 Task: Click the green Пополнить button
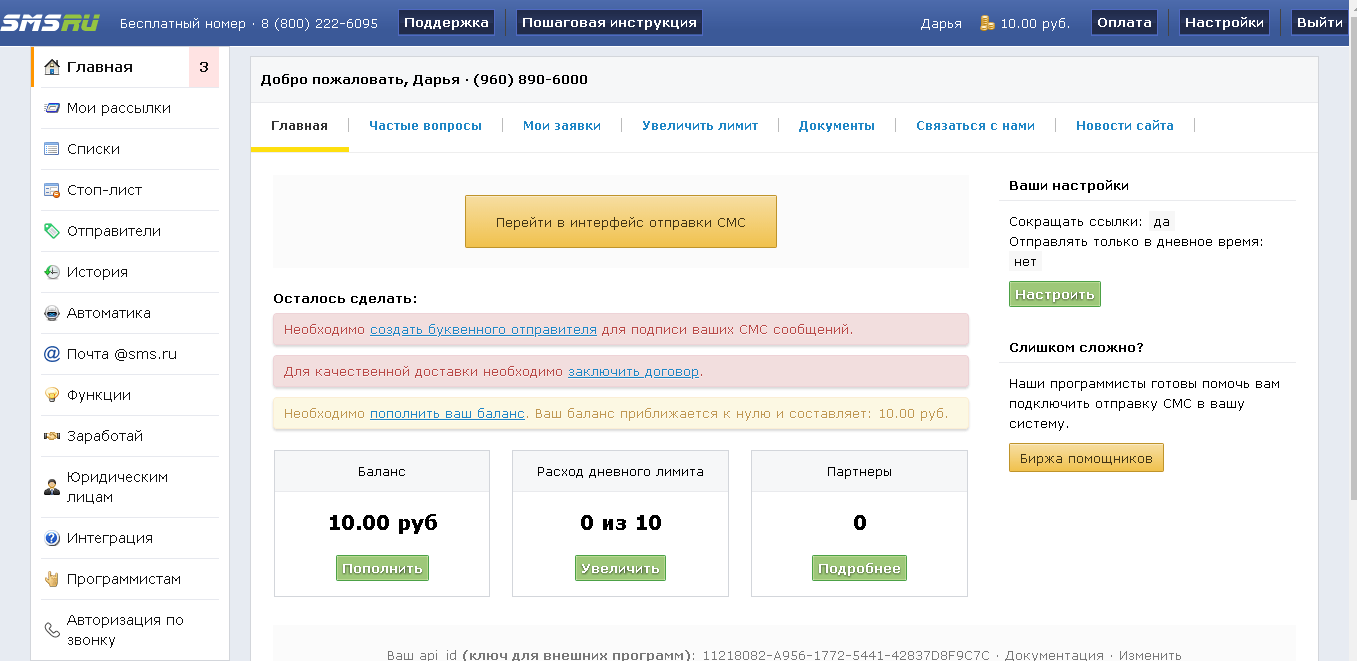tap(382, 568)
